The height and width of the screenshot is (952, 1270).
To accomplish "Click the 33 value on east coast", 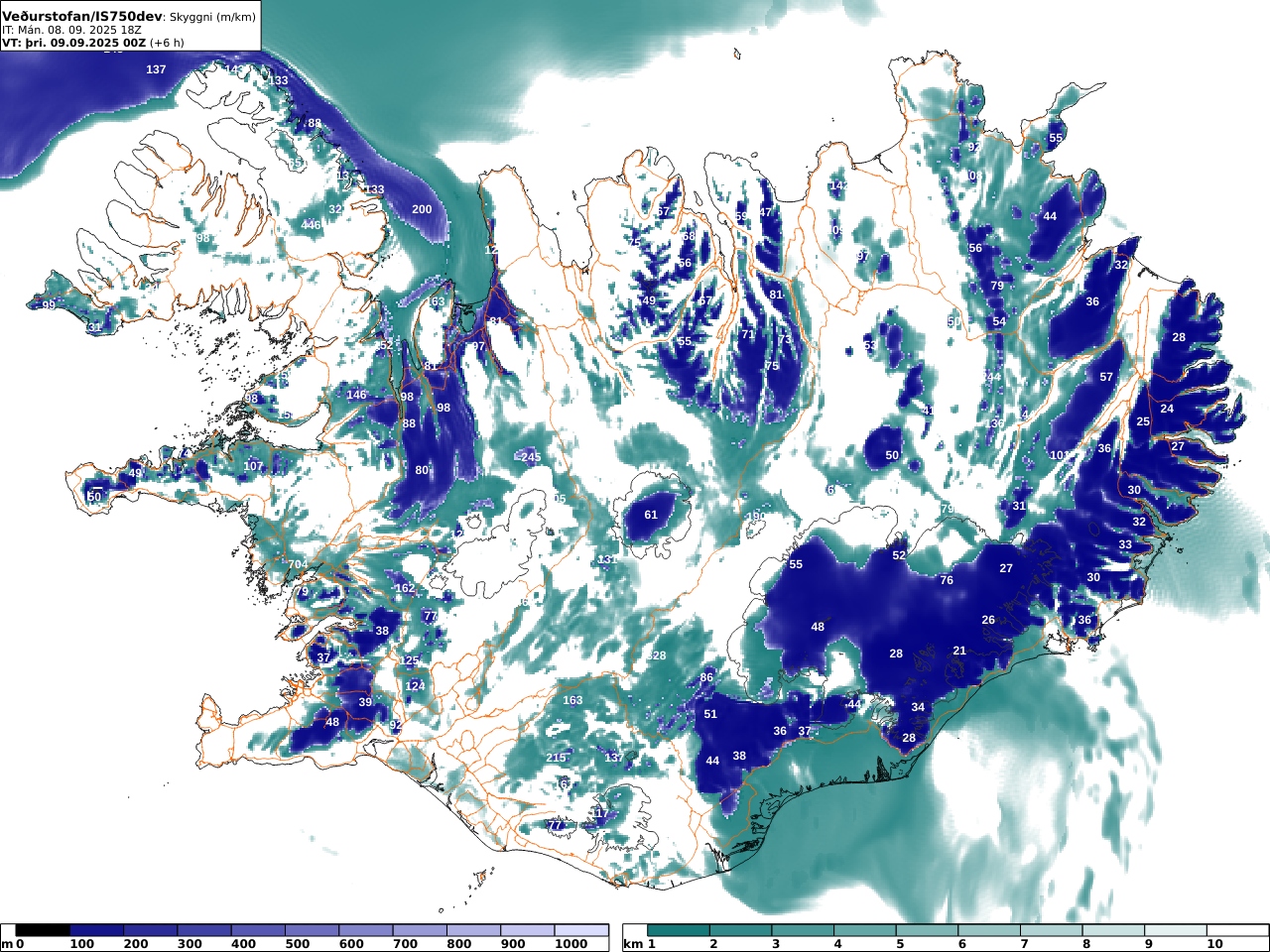I will coord(1125,544).
